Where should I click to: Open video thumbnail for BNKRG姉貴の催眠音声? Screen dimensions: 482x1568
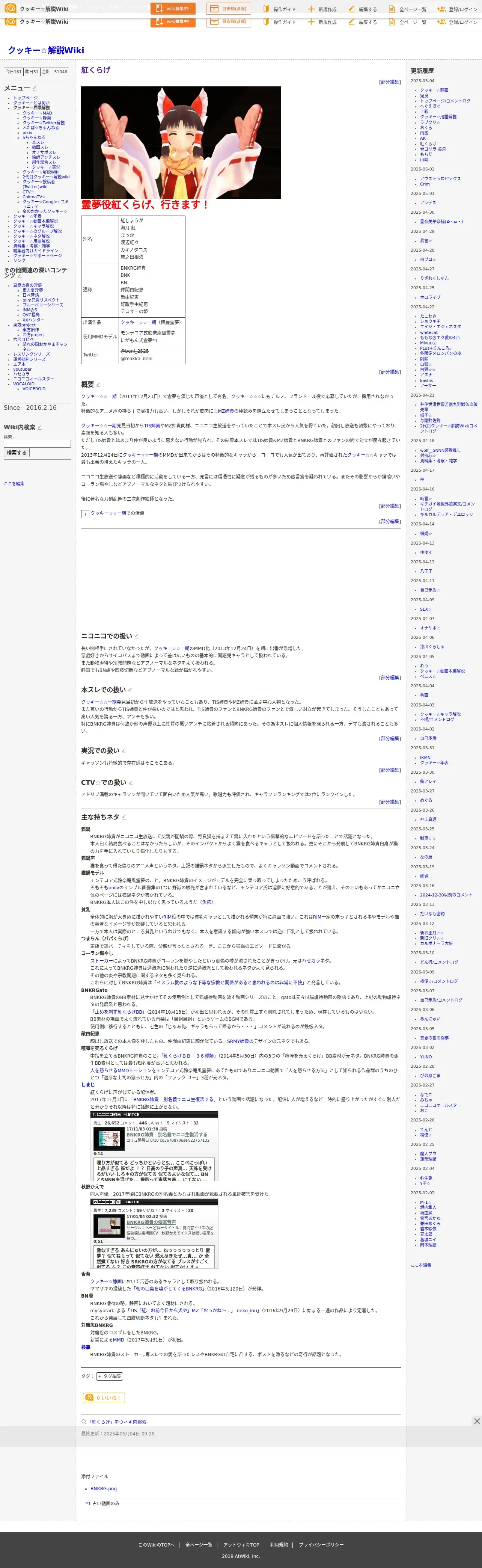(109, 1226)
